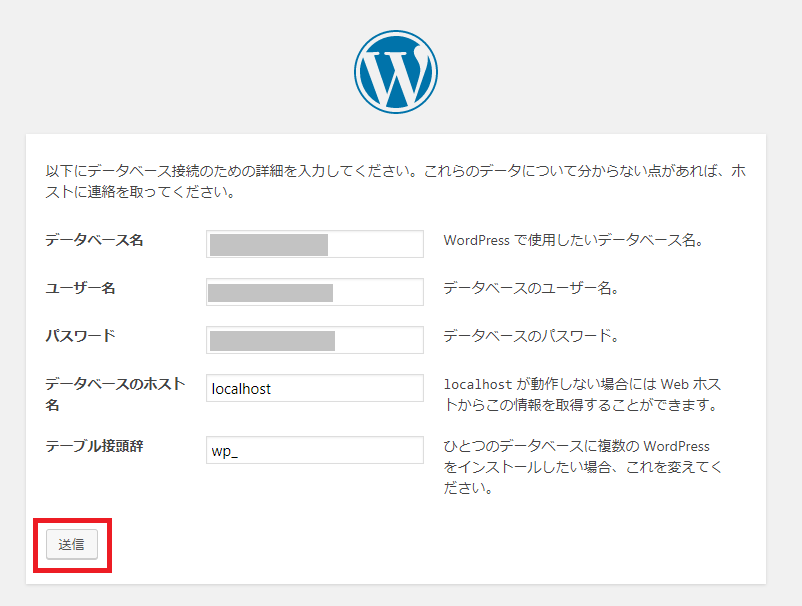The image size is (802, 606).
Task: Click the テーブル接頭辞 label
Action: tap(94, 446)
